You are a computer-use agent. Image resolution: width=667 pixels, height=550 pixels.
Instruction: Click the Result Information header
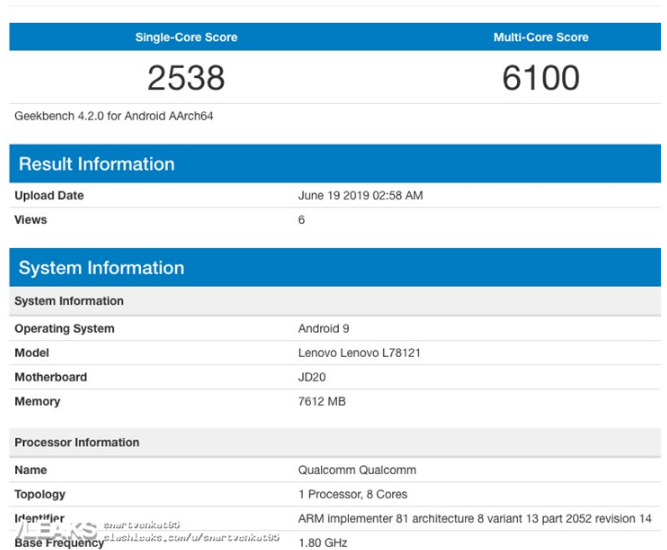[x=335, y=164]
